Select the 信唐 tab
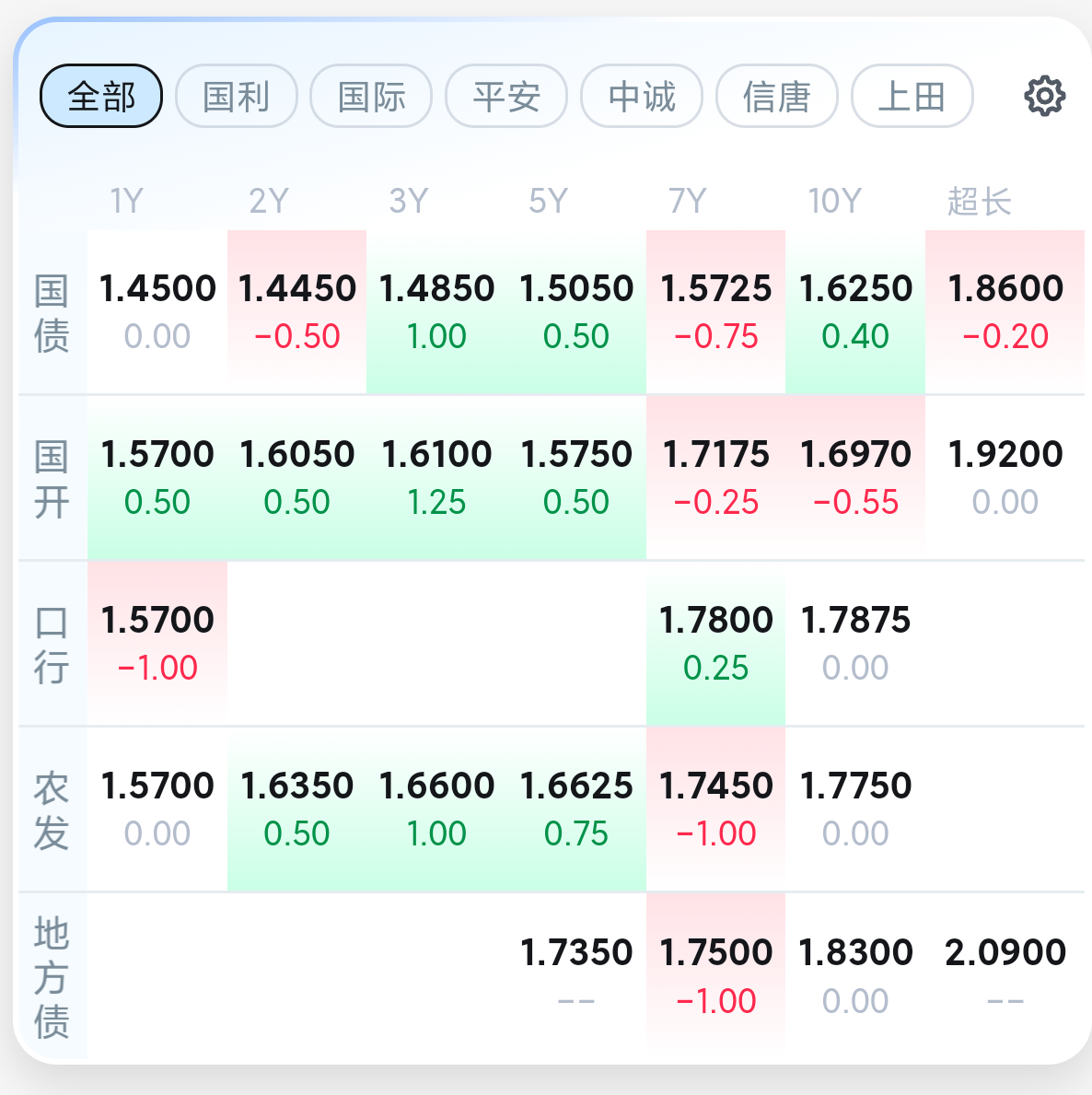 777,96
